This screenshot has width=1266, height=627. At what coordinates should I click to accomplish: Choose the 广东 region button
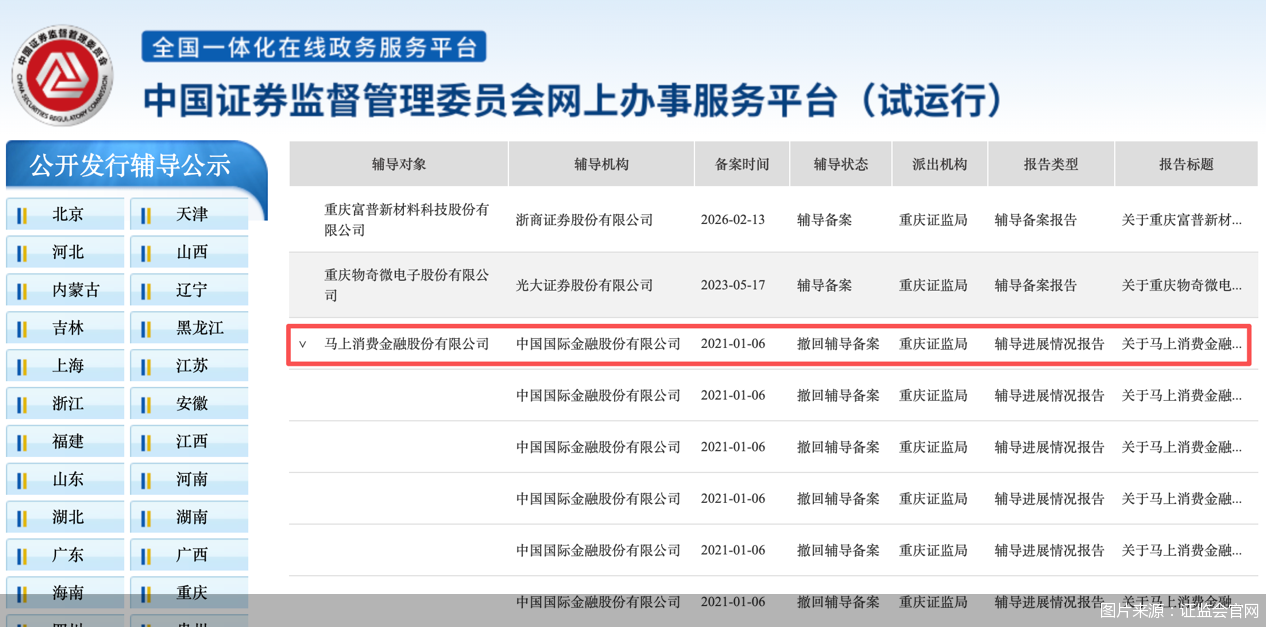(65, 555)
